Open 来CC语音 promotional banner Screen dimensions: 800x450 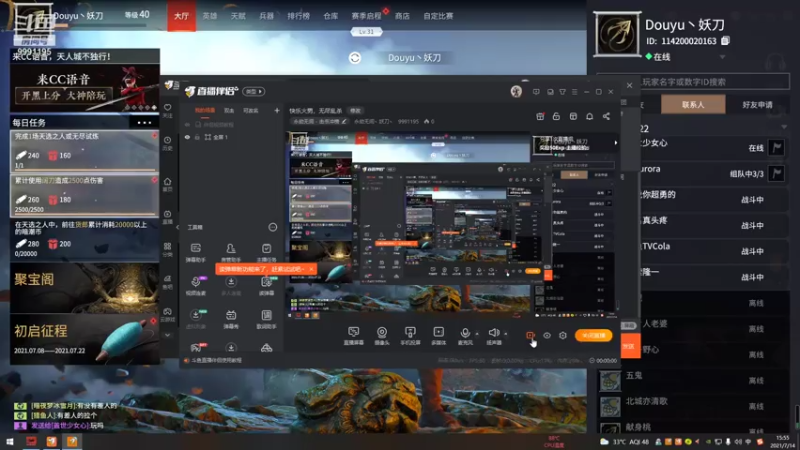point(85,87)
